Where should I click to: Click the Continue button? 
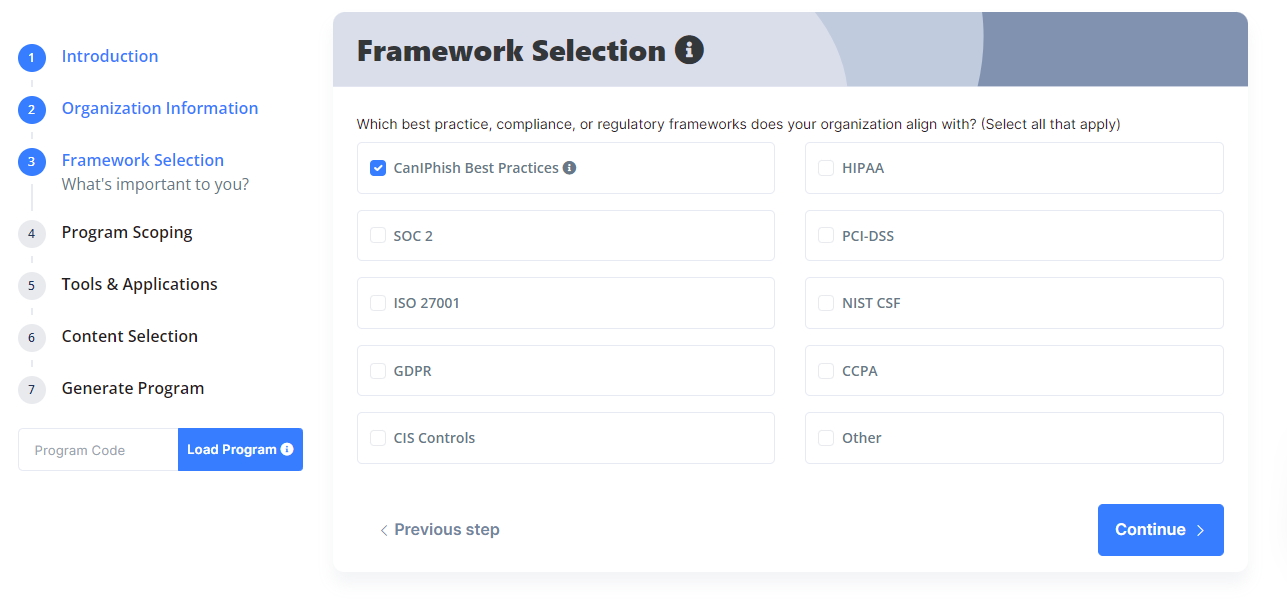(x=1160, y=530)
